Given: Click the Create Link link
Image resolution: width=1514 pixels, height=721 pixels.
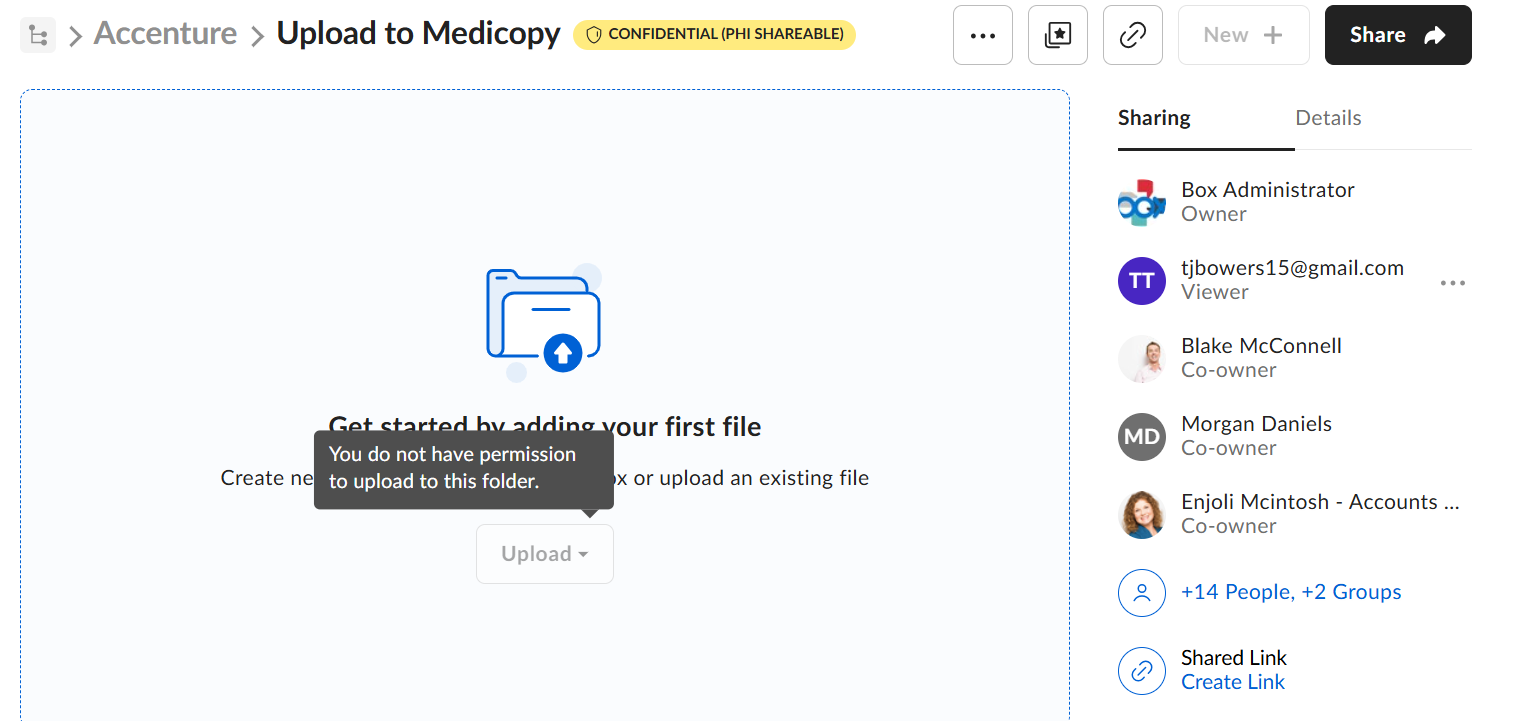Looking at the screenshot, I should click(x=1233, y=682).
